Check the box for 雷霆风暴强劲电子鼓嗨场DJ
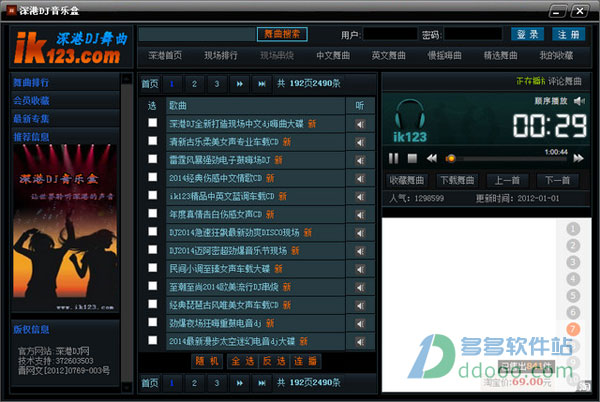 point(153,159)
